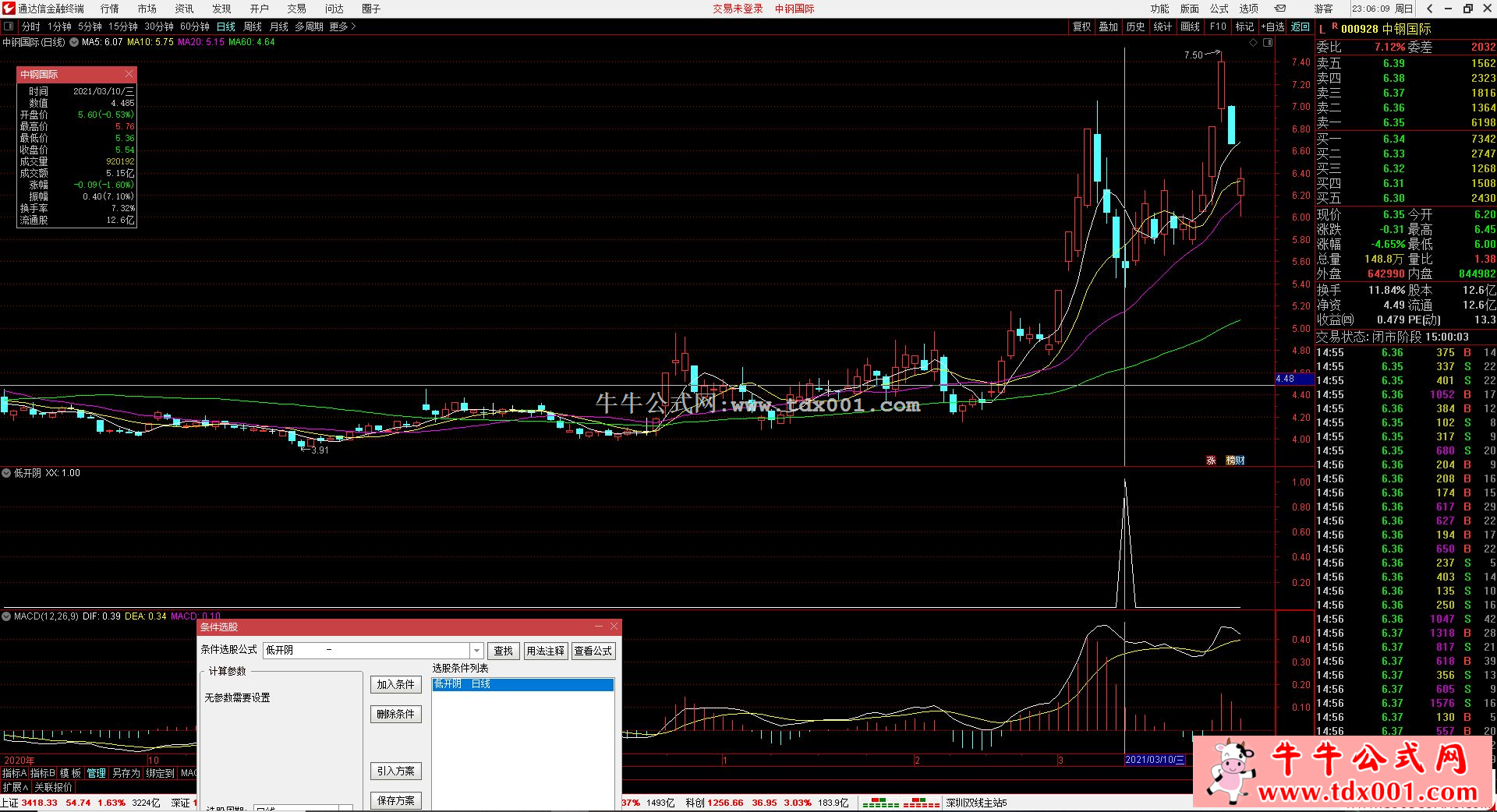This screenshot has height=812, width=1497.
Task: Open the 发现 menu
Action: click(x=222, y=9)
